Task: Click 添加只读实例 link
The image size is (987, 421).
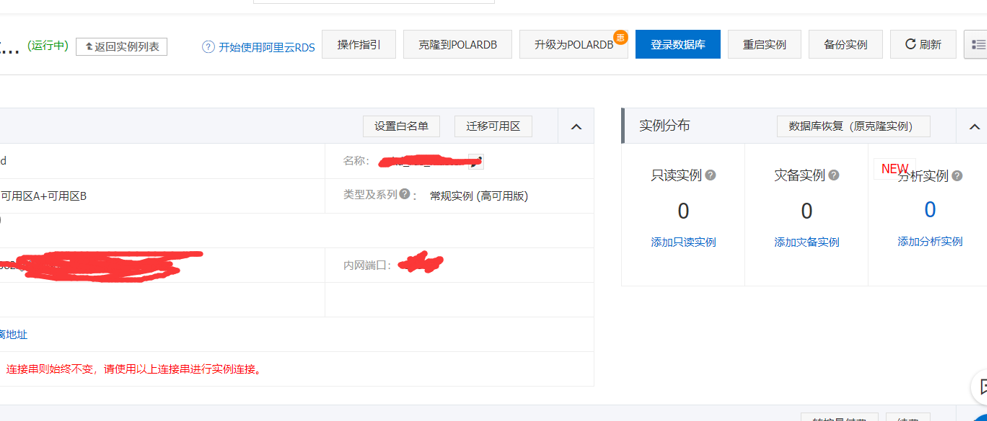Action: click(683, 242)
